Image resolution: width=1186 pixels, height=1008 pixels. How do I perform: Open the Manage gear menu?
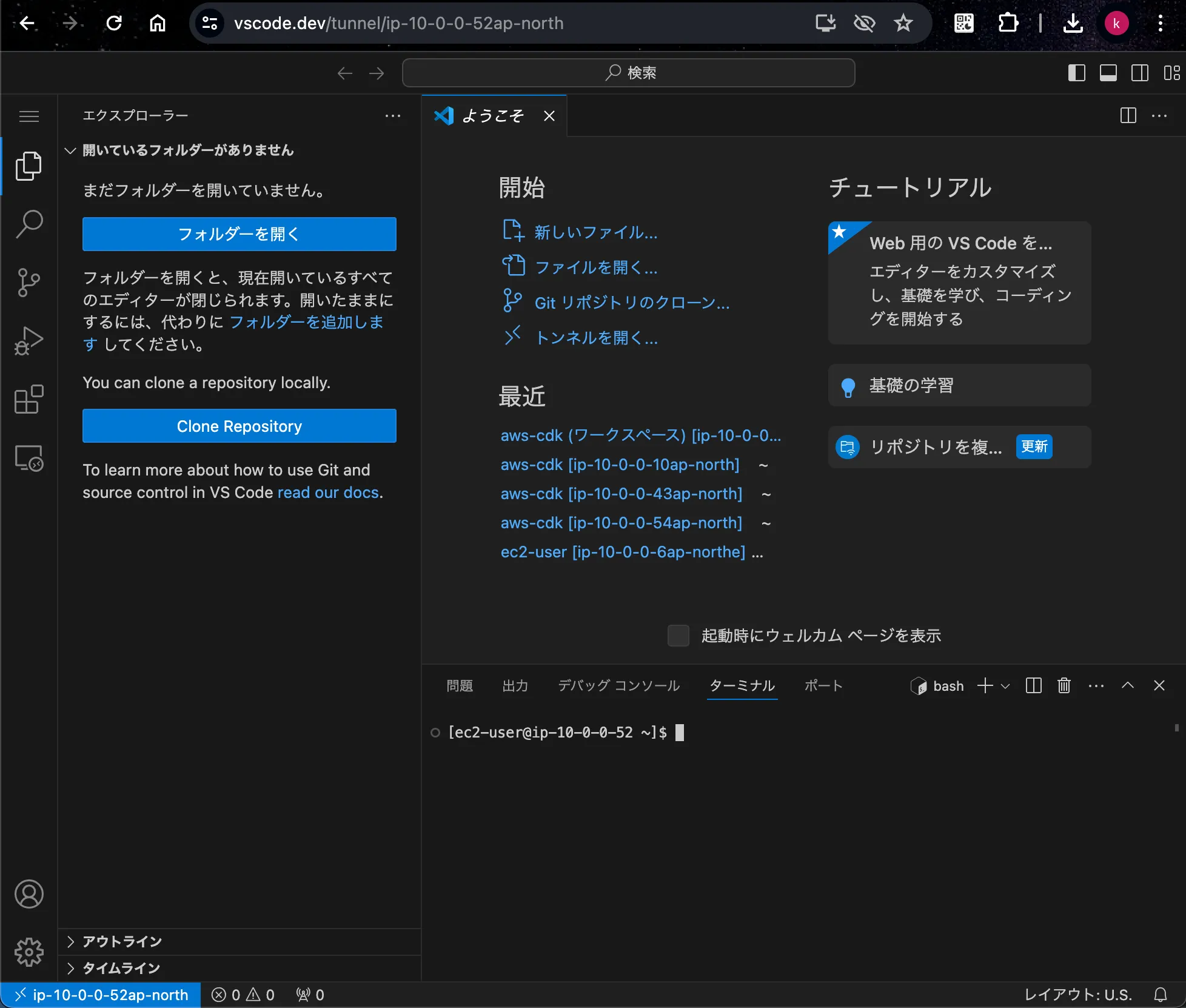point(28,952)
